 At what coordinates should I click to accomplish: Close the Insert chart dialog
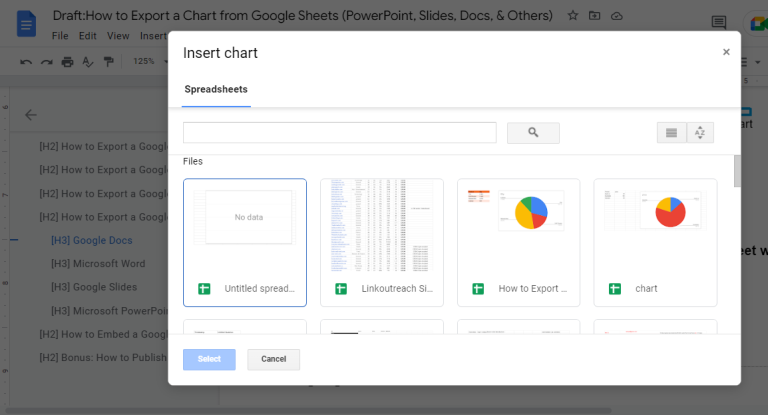pos(726,52)
